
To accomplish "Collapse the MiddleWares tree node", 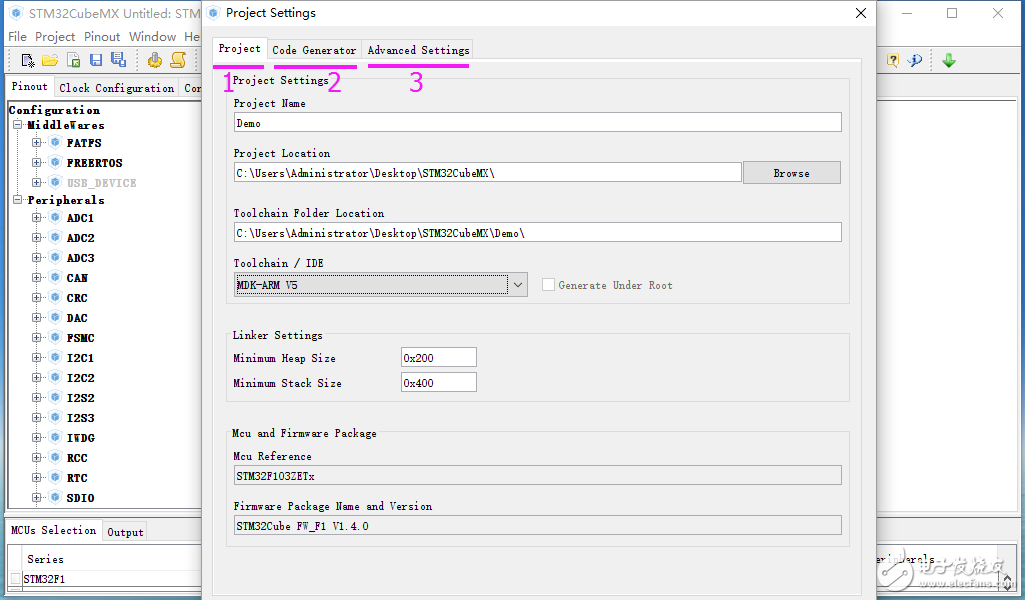I will tap(18, 125).
